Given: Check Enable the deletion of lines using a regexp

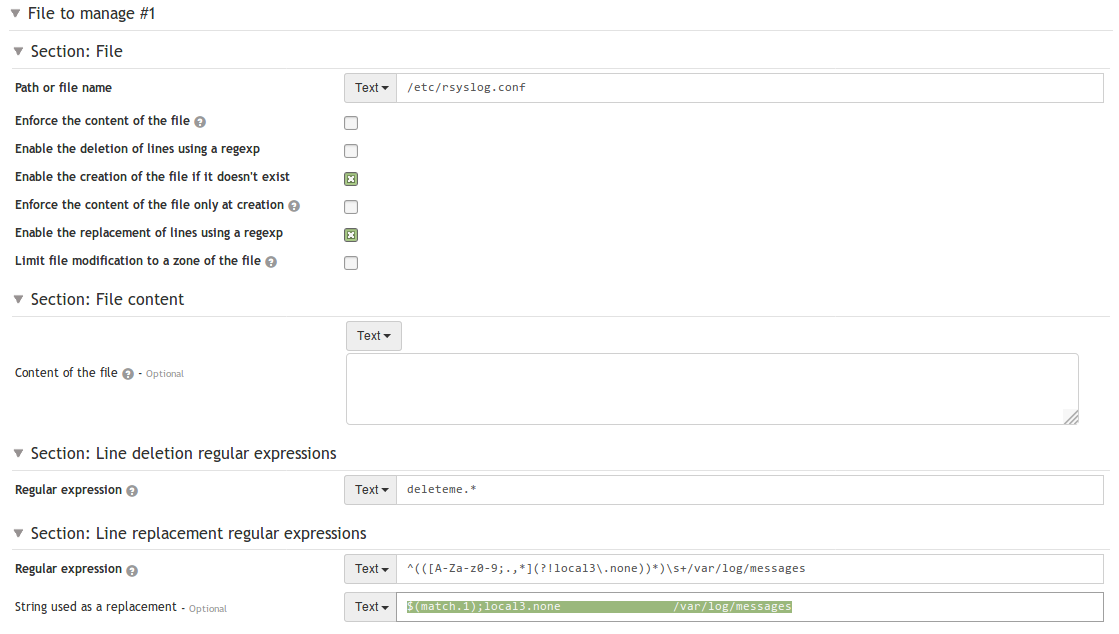Looking at the screenshot, I should click(x=351, y=151).
